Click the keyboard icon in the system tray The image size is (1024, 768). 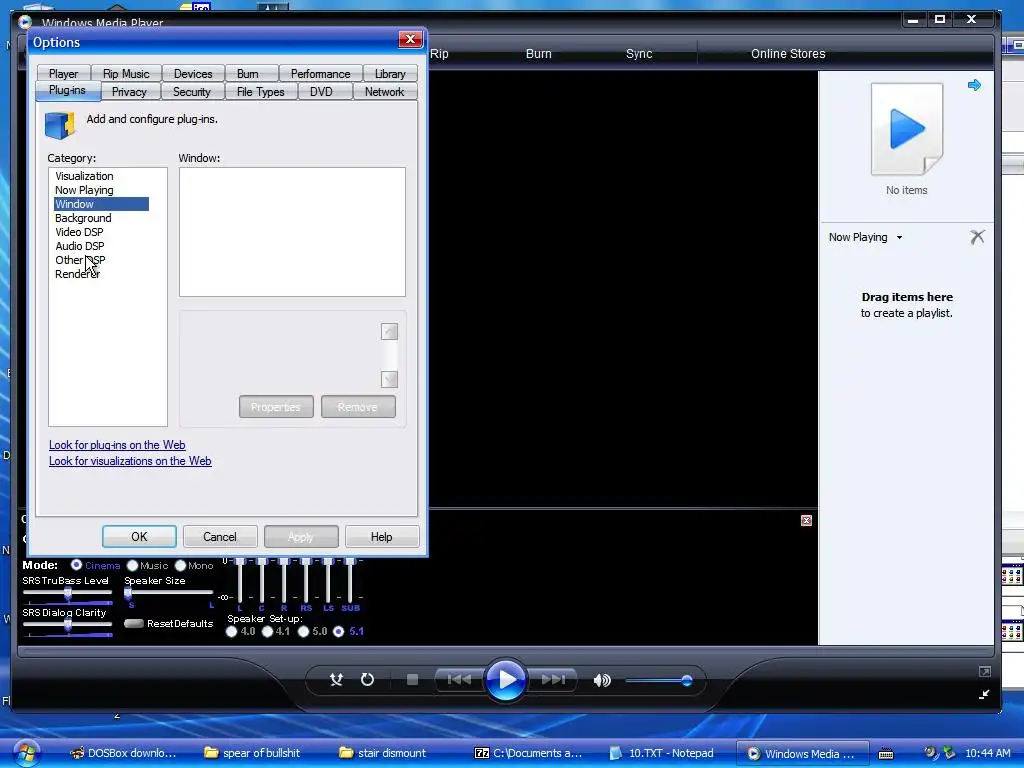886,754
